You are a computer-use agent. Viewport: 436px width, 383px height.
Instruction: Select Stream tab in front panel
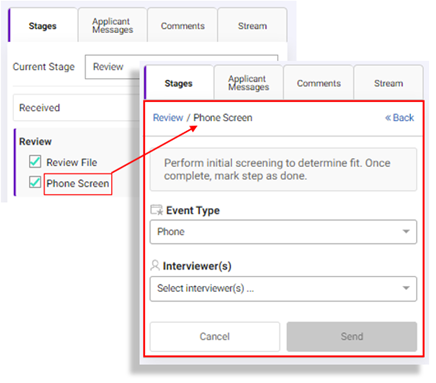coord(388,83)
